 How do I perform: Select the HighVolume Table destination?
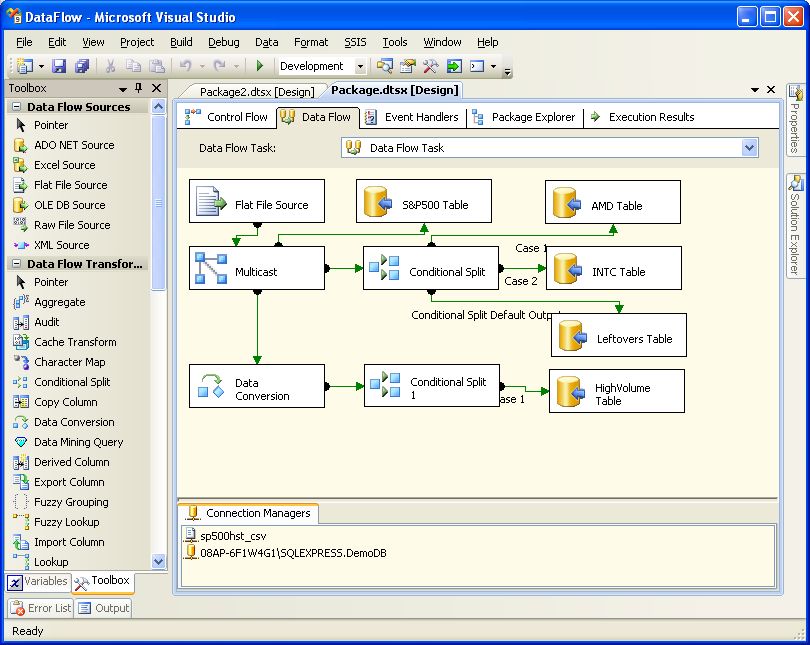(617, 391)
